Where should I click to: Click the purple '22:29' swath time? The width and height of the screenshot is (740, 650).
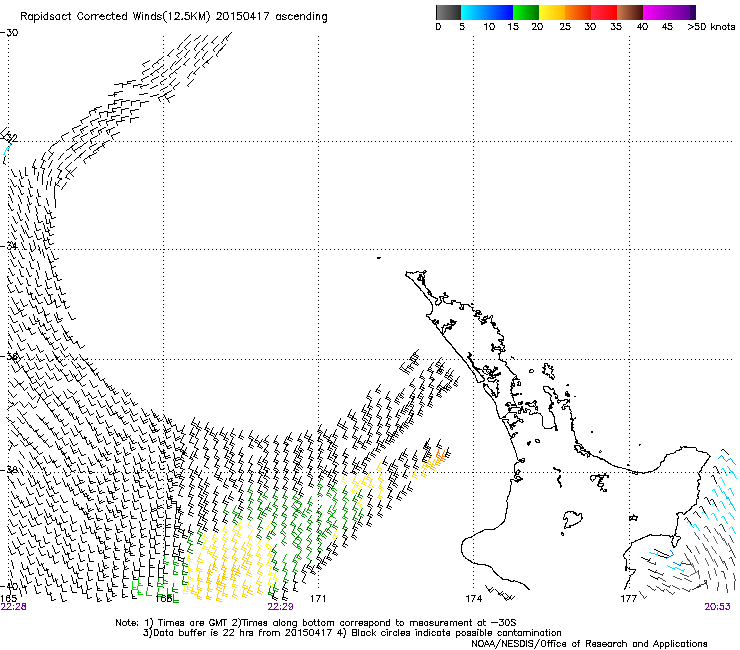(x=280, y=607)
